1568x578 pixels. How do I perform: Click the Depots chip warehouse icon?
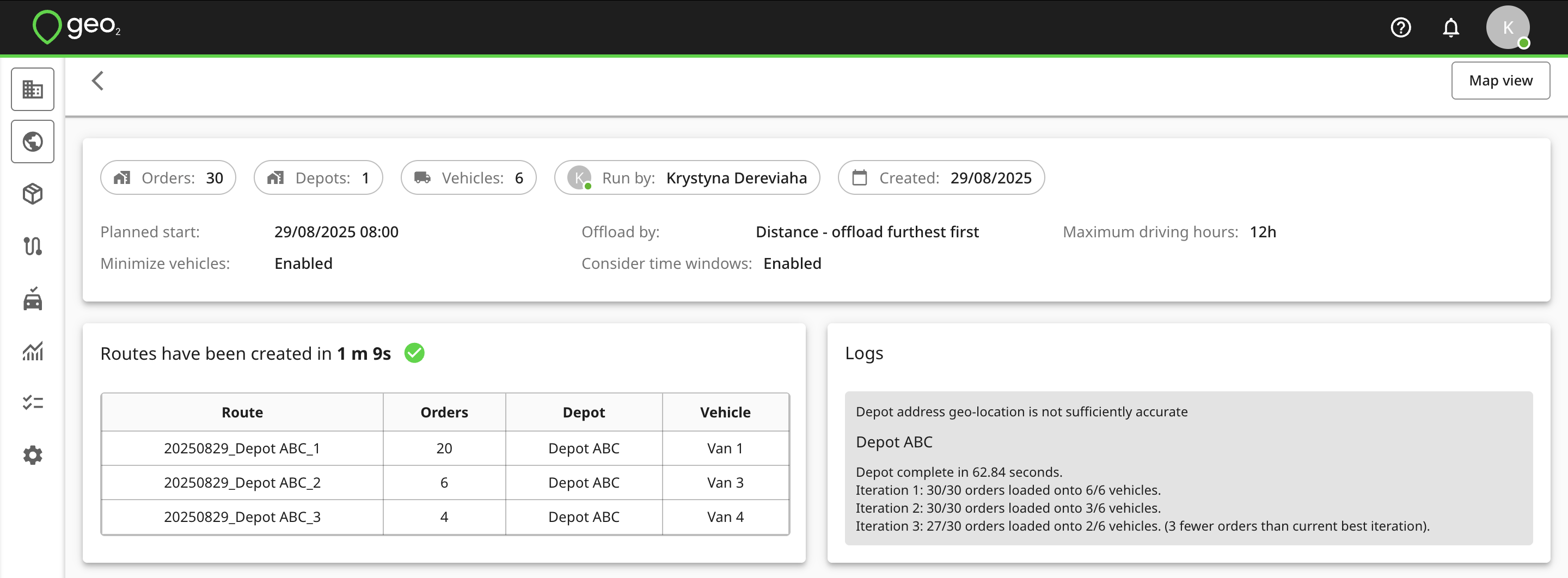[x=275, y=177]
